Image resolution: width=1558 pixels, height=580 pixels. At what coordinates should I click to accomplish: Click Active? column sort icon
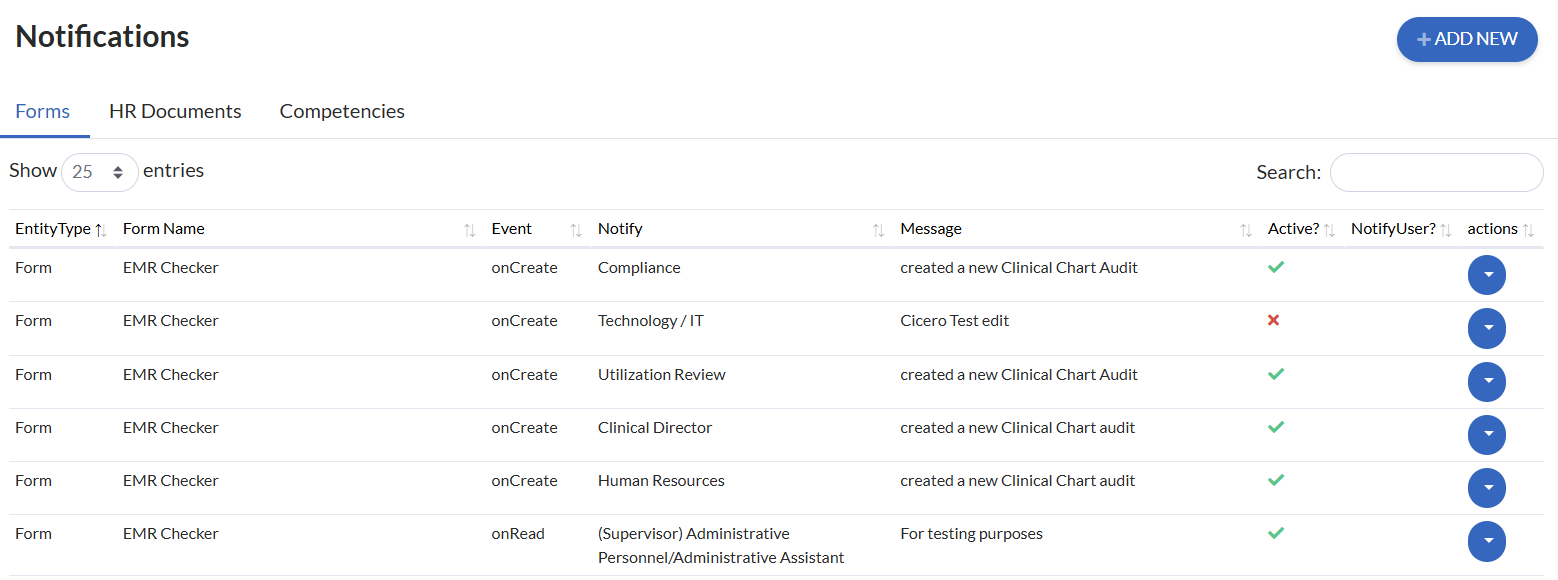click(1329, 230)
